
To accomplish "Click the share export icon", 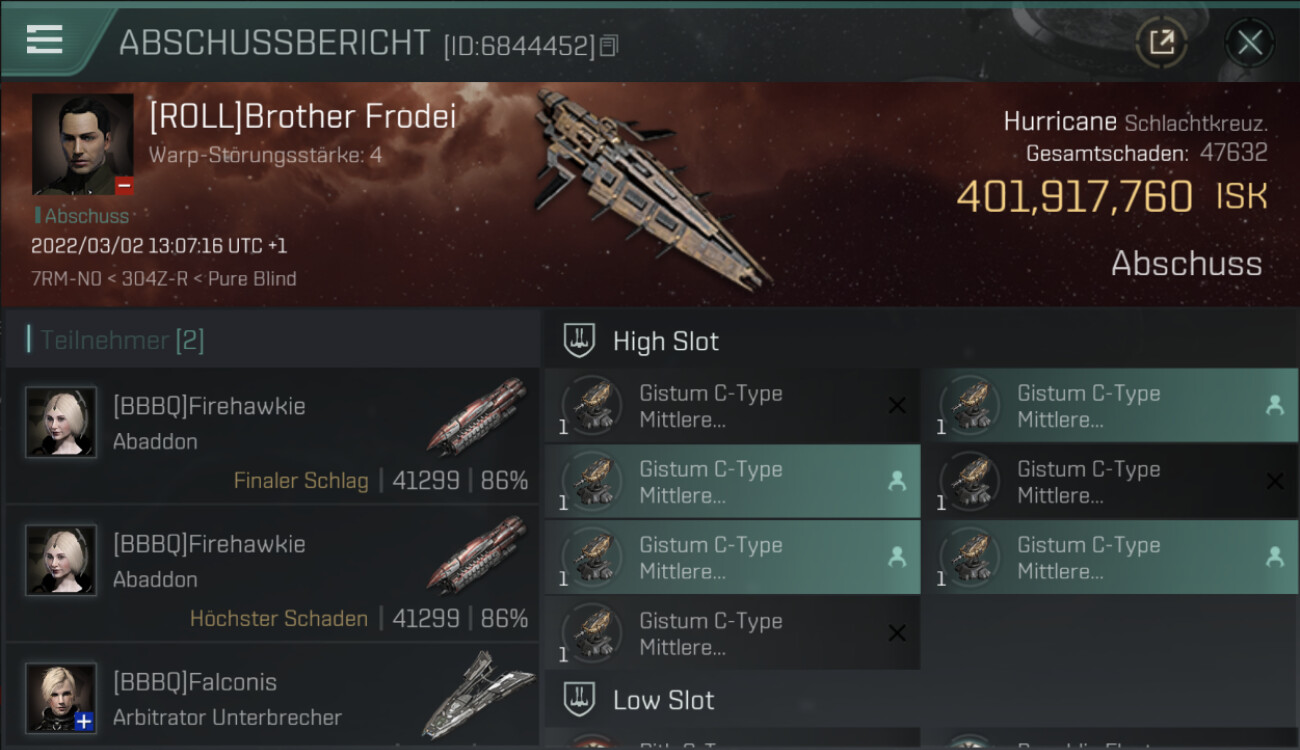I will pyautogui.click(x=1161, y=42).
